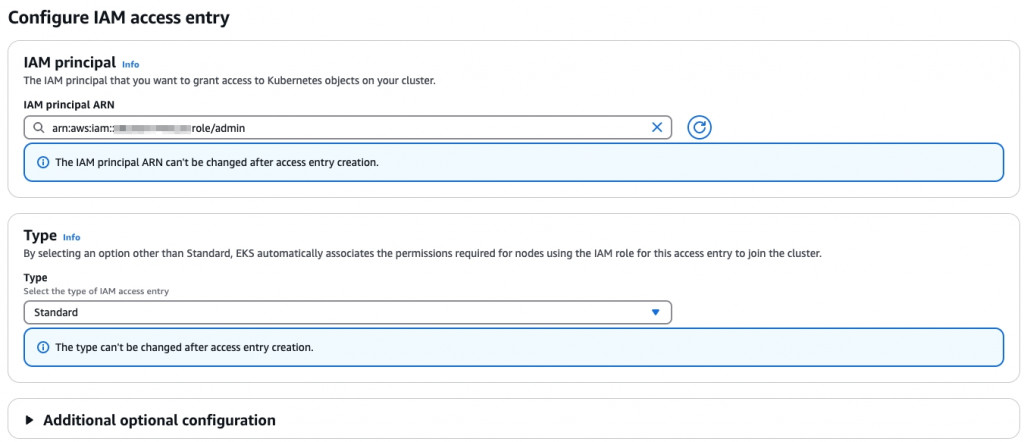The width and height of the screenshot is (1024, 442).
Task: Open the Standard type dropdown
Action: (347, 312)
